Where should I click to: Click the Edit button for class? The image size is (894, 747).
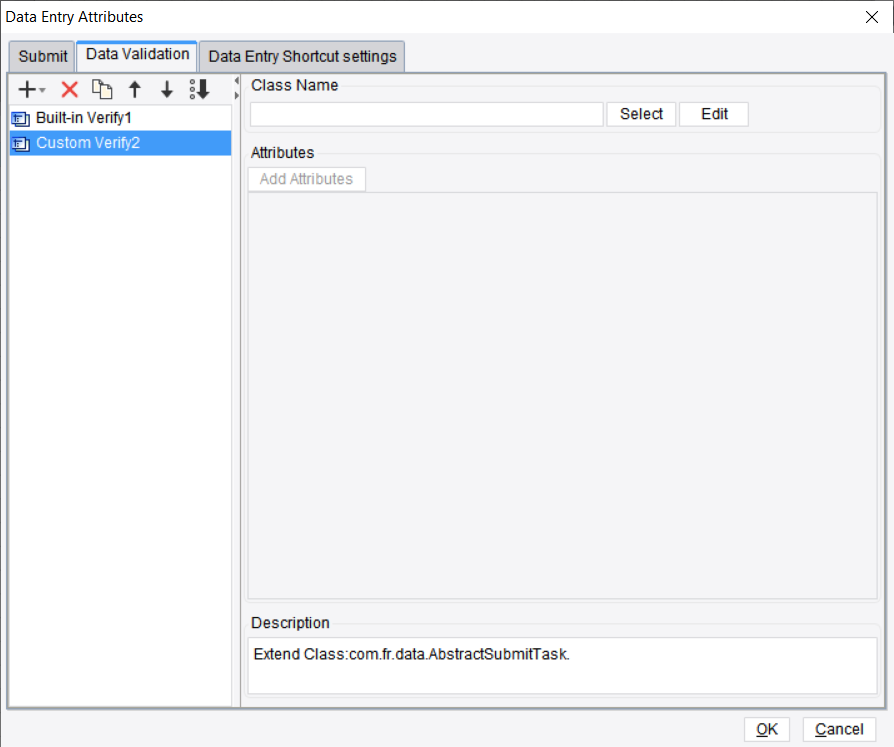[714, 114]
